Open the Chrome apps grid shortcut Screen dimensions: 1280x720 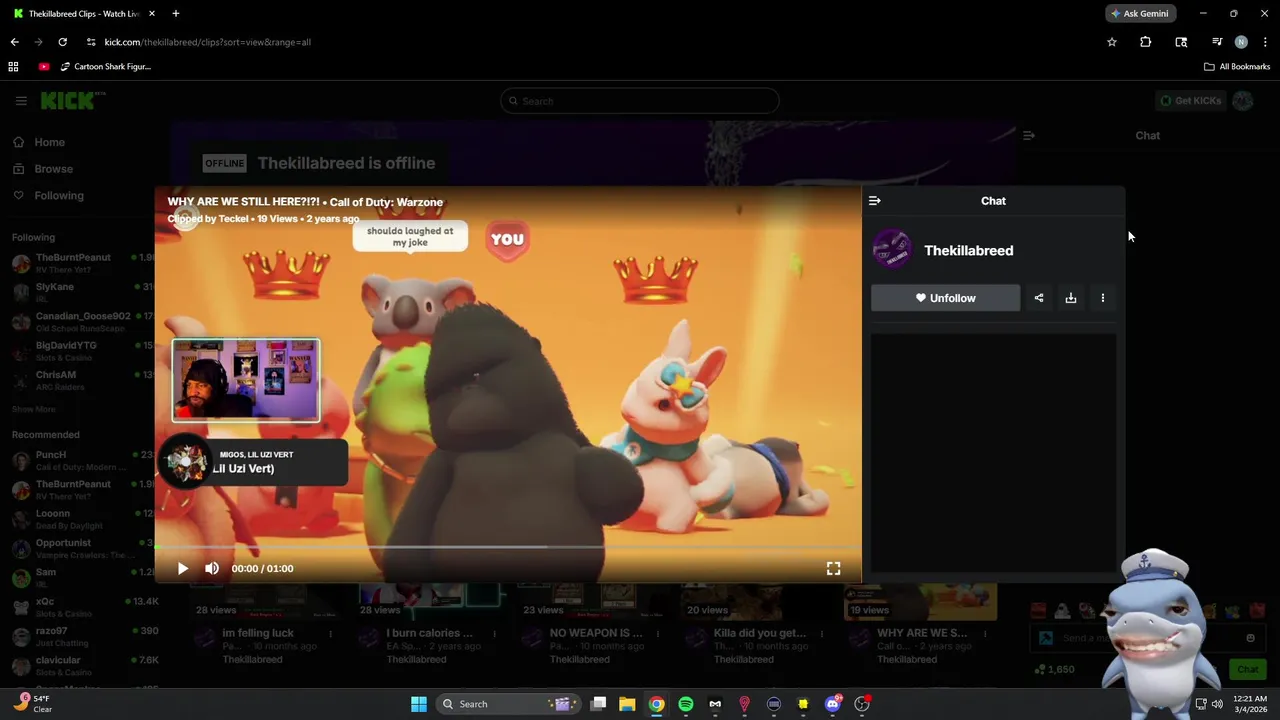pos(13,67)
